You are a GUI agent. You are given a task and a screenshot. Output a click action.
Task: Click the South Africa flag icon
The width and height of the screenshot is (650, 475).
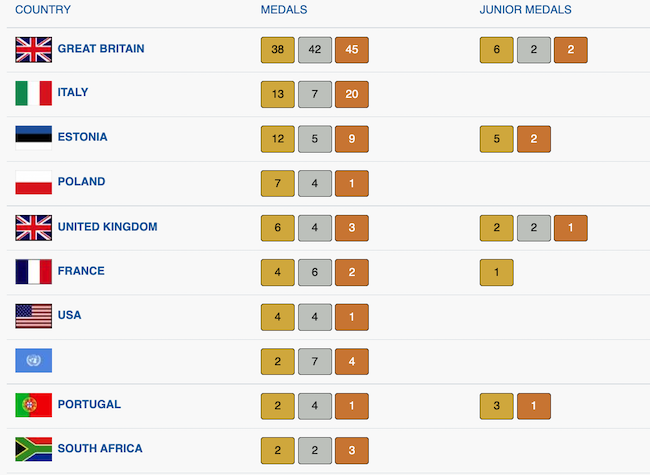coord(33,449)
